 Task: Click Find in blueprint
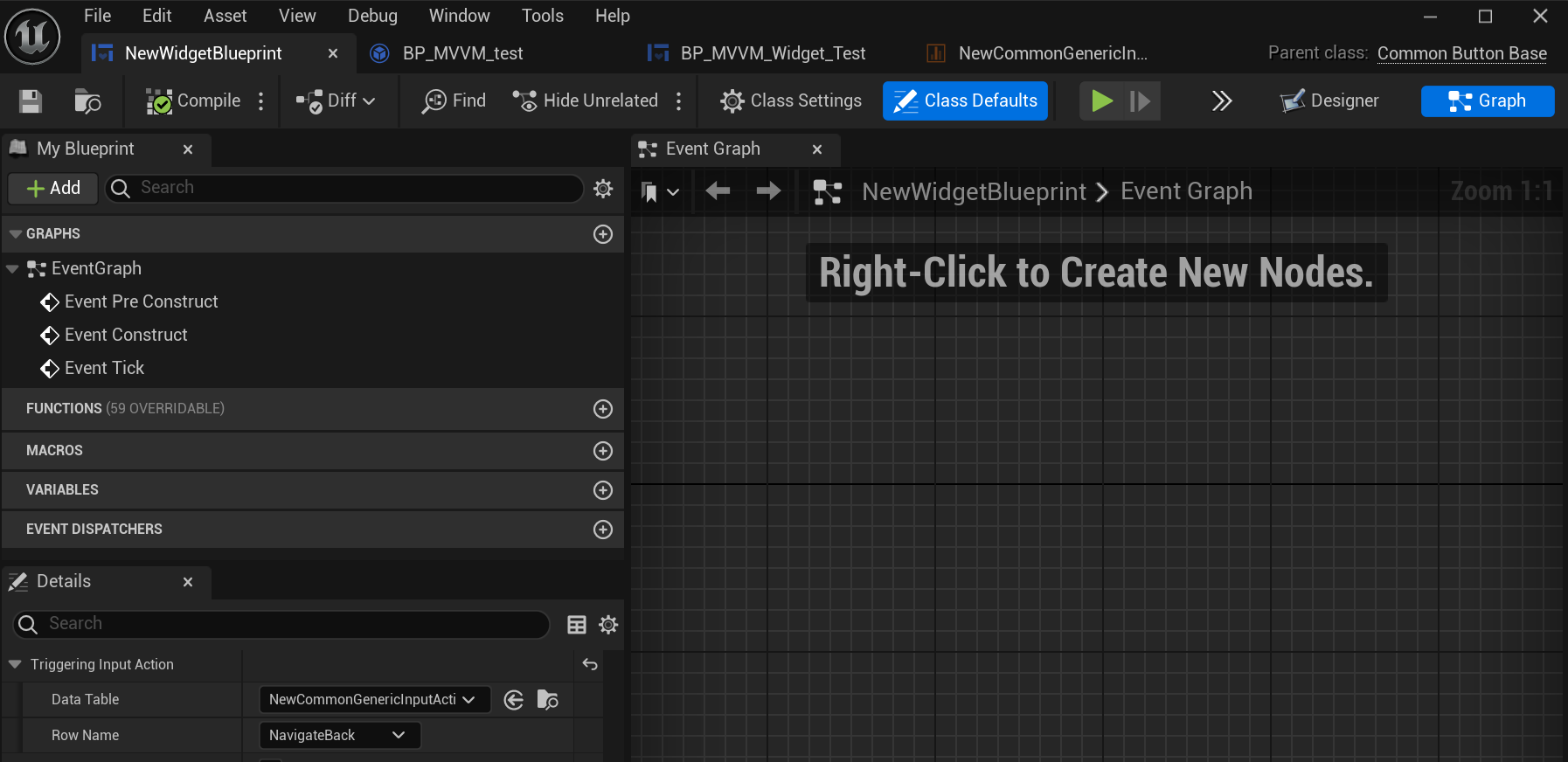pyautogui.click(x=454, y=101)
